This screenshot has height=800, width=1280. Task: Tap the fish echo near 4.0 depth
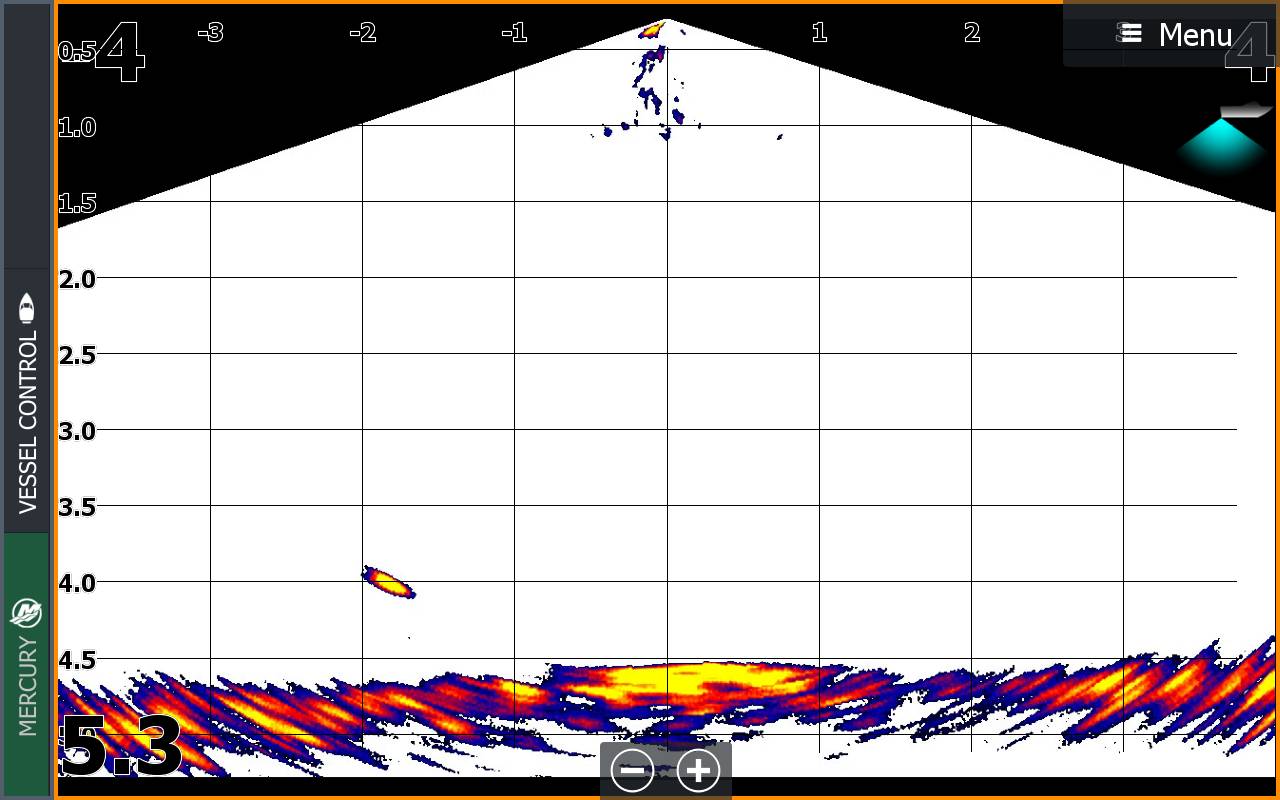(388, 582)
